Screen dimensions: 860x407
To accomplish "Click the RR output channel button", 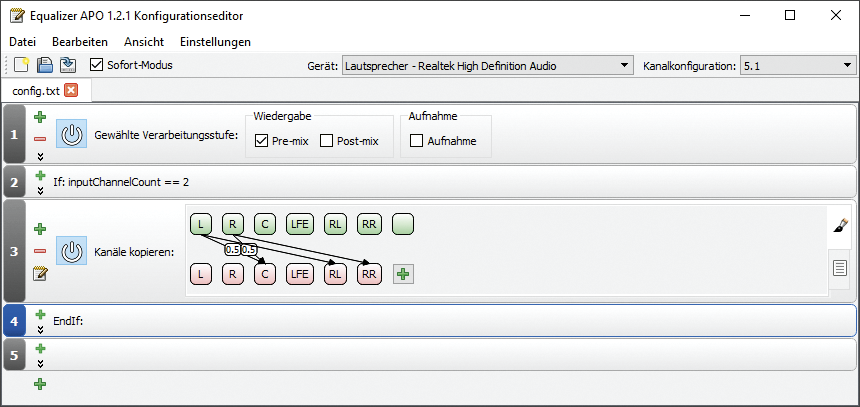I will tap(369, 273).
